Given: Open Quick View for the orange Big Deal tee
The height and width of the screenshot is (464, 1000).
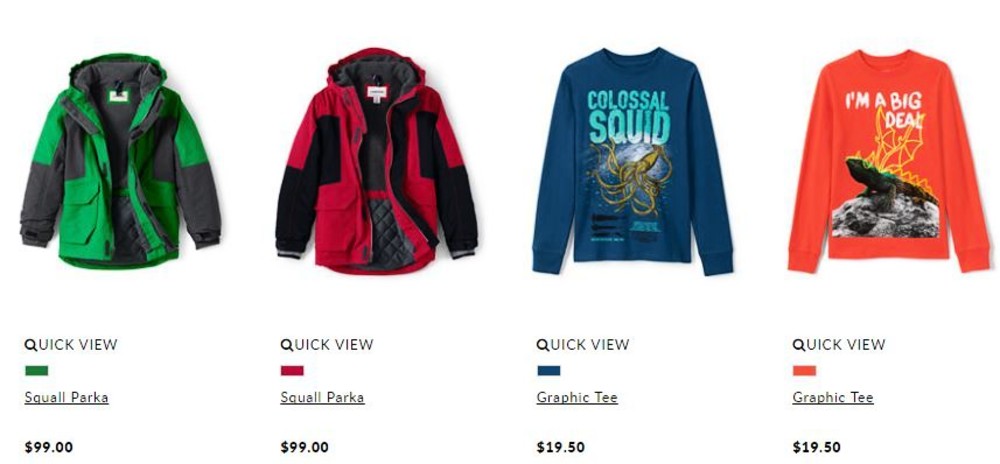Looking at the screenshot, I should (x=839, y=345).
